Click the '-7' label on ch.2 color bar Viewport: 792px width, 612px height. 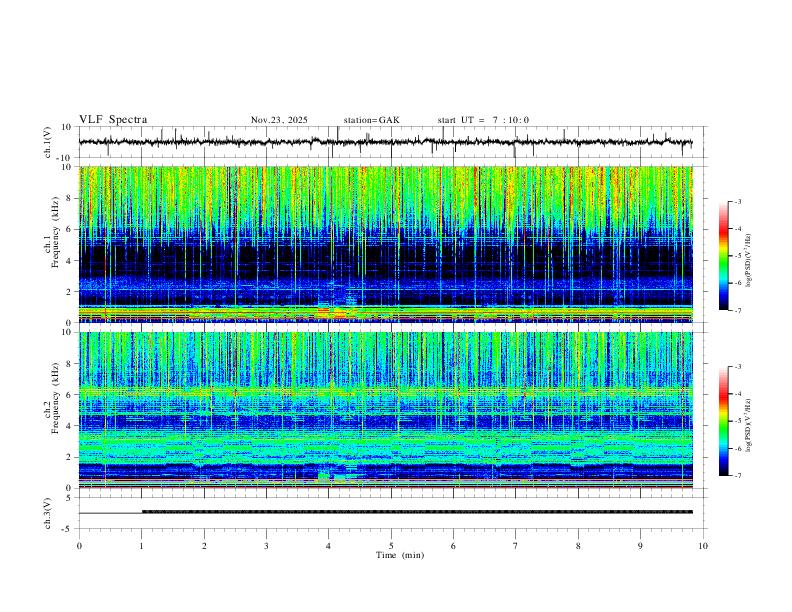[x=737, y=476]
